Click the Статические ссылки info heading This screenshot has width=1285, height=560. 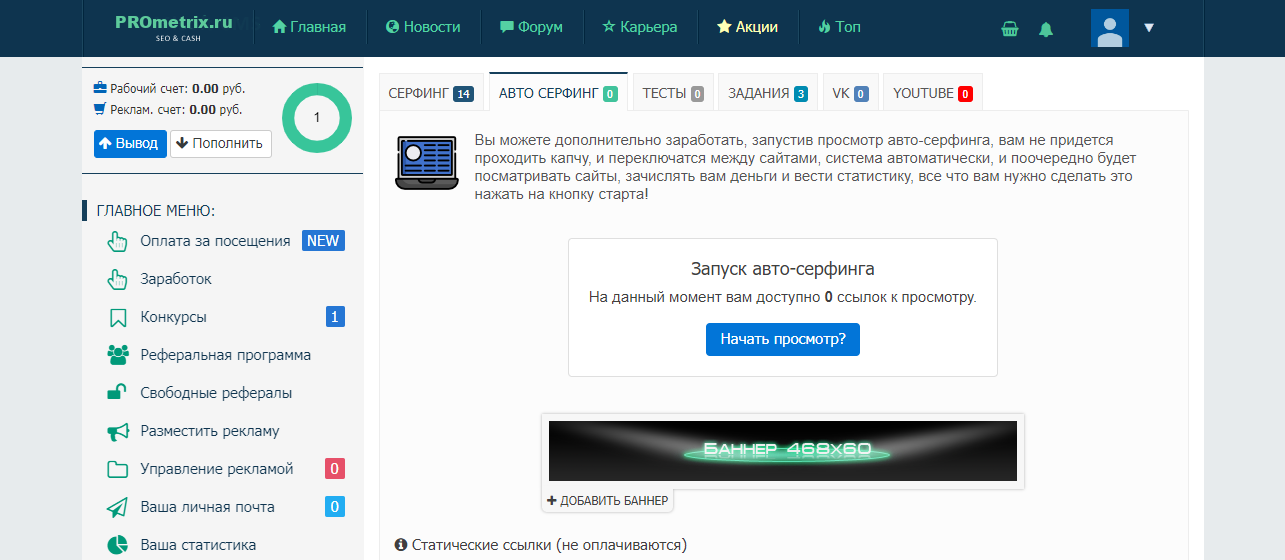point(541,545)
